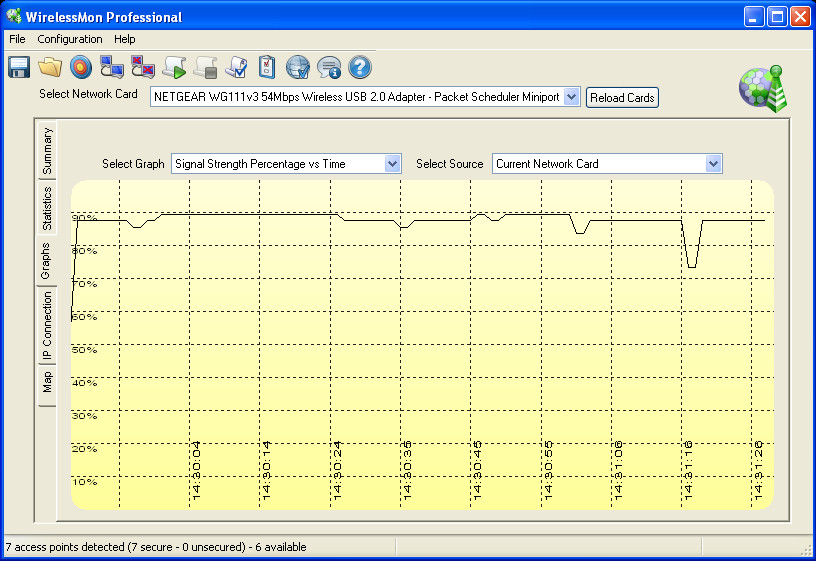Open the IP Connection tab

point(47,326)
